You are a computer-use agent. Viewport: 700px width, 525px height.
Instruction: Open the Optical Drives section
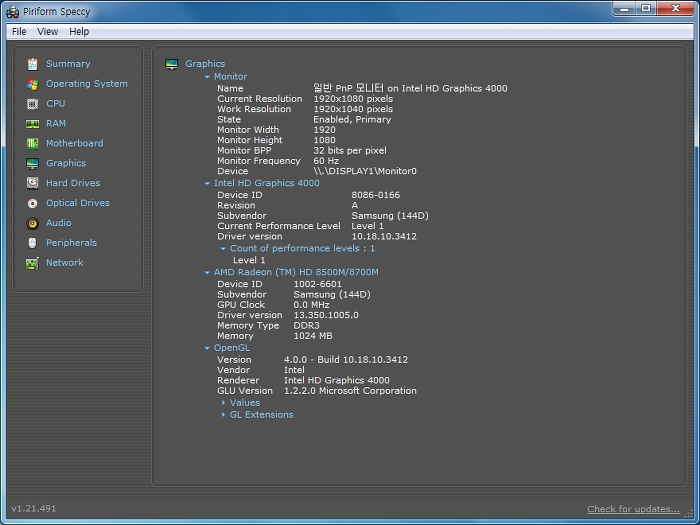(78, 203)
